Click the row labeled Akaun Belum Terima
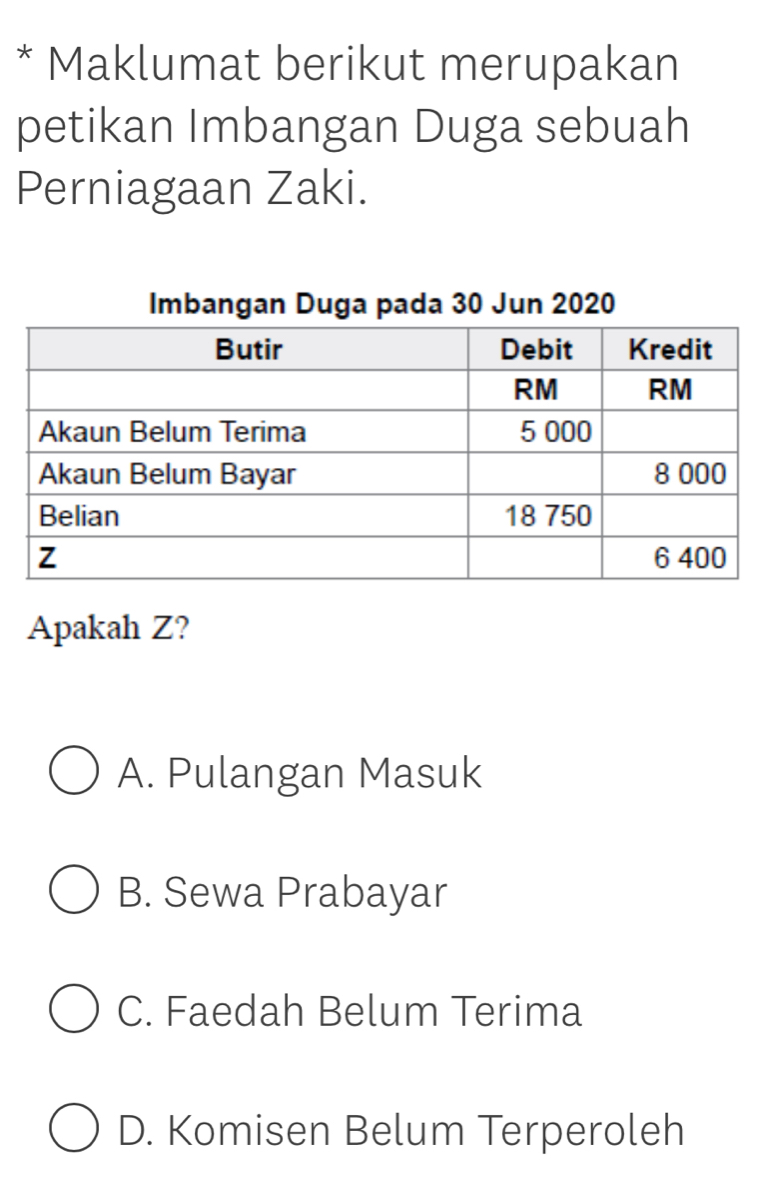The width and height of the screenshot is (768, 1201). pyautogui.click(x=172, y=432)
